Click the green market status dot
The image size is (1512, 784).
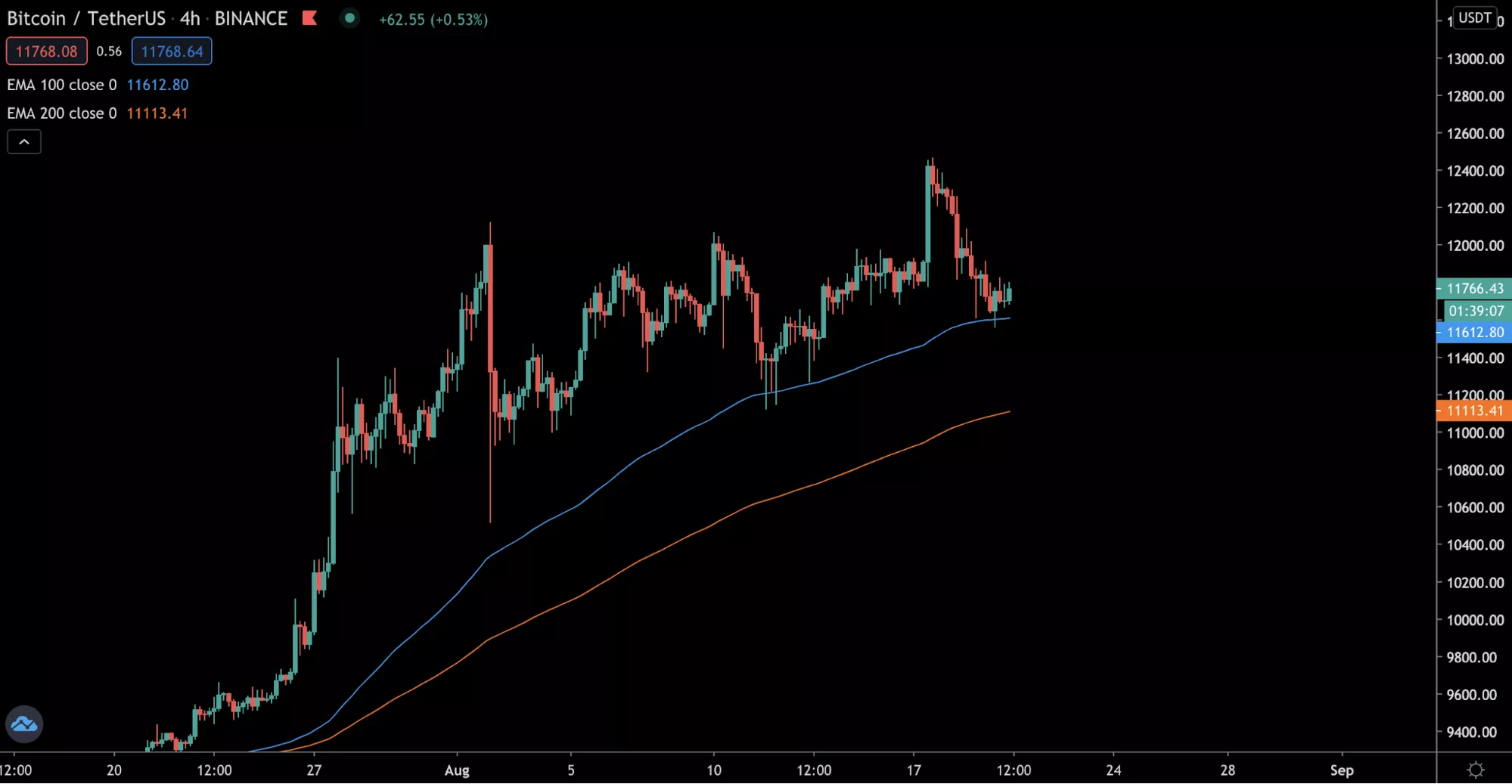coord(349,18)
